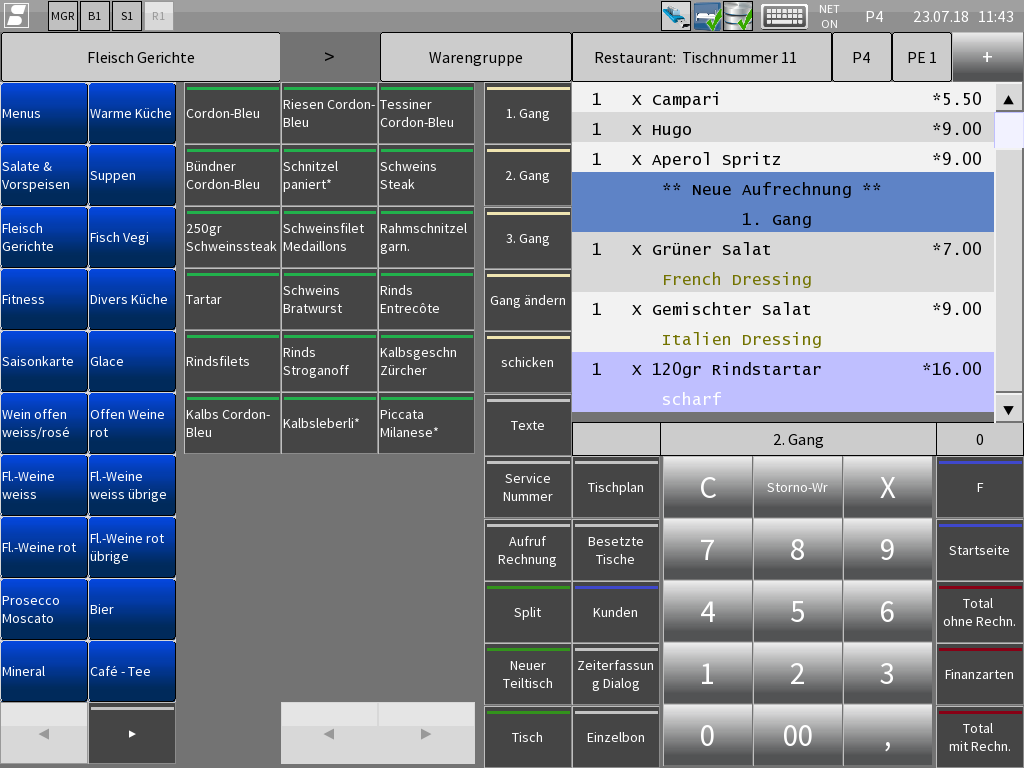
Task: Toggle the B1 indicator box
Action: (x=94, y=16)
